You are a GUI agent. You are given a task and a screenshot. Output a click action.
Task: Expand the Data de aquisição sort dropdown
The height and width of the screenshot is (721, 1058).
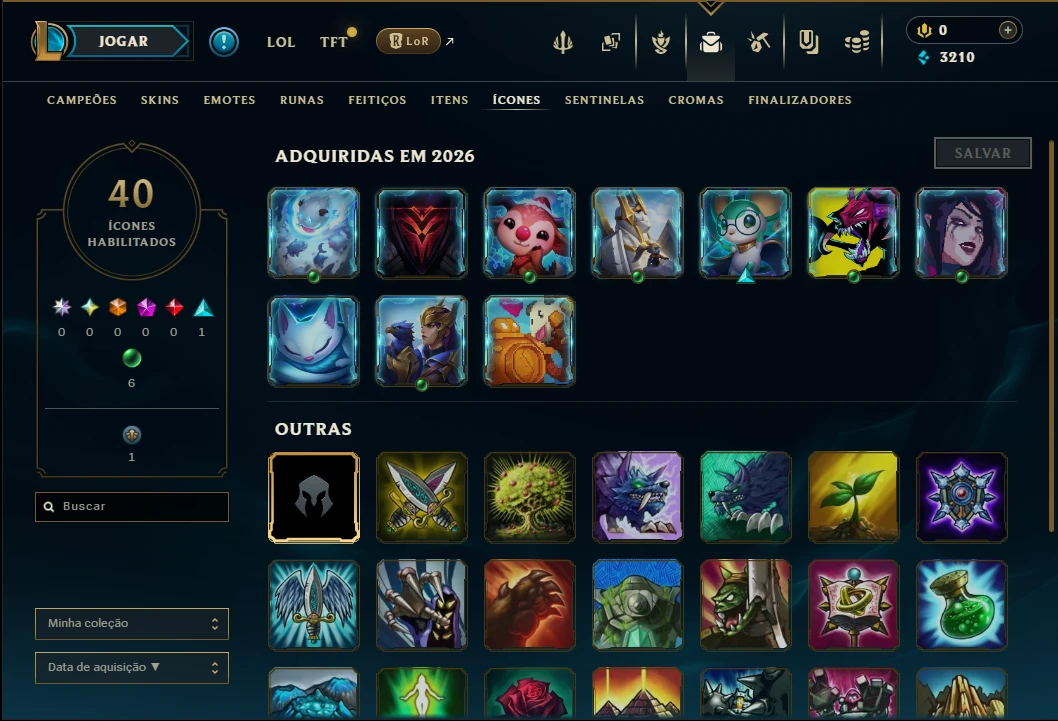132,668
